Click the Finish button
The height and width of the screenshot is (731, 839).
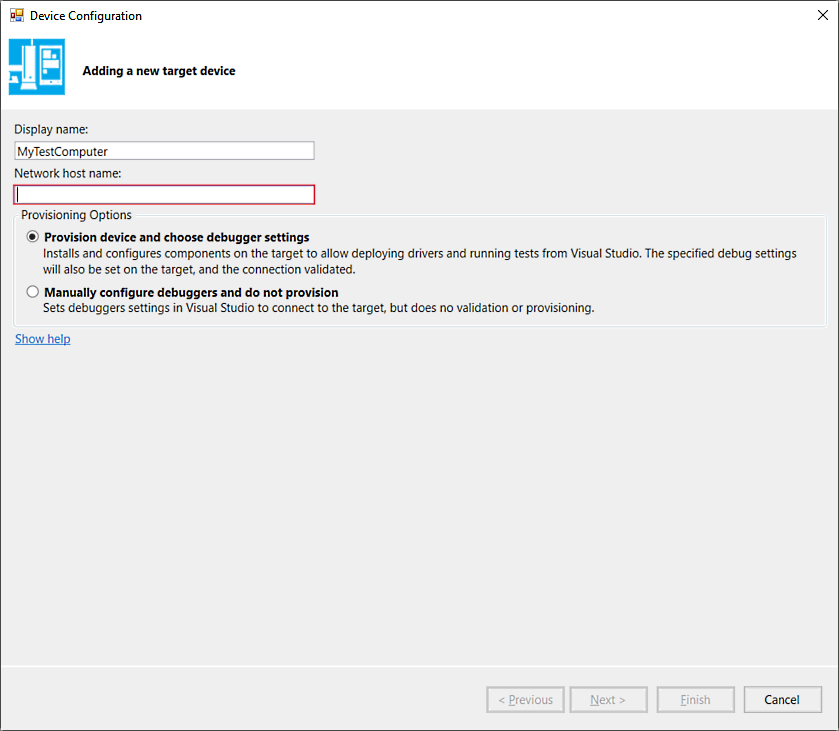click(x=695, y=699)
